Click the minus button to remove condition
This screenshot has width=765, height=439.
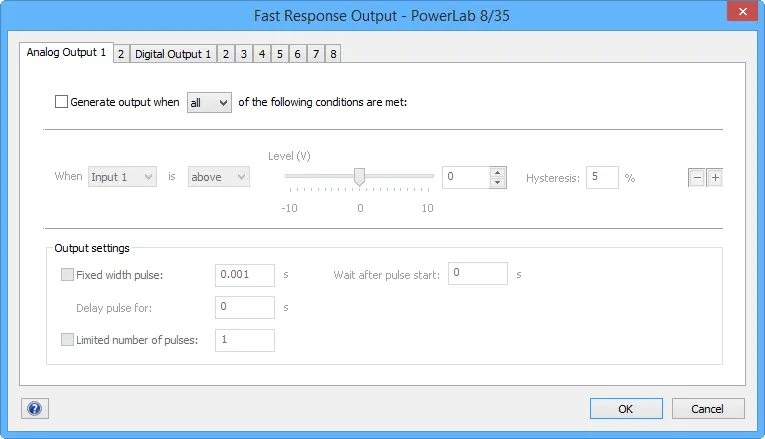point(696,177)
